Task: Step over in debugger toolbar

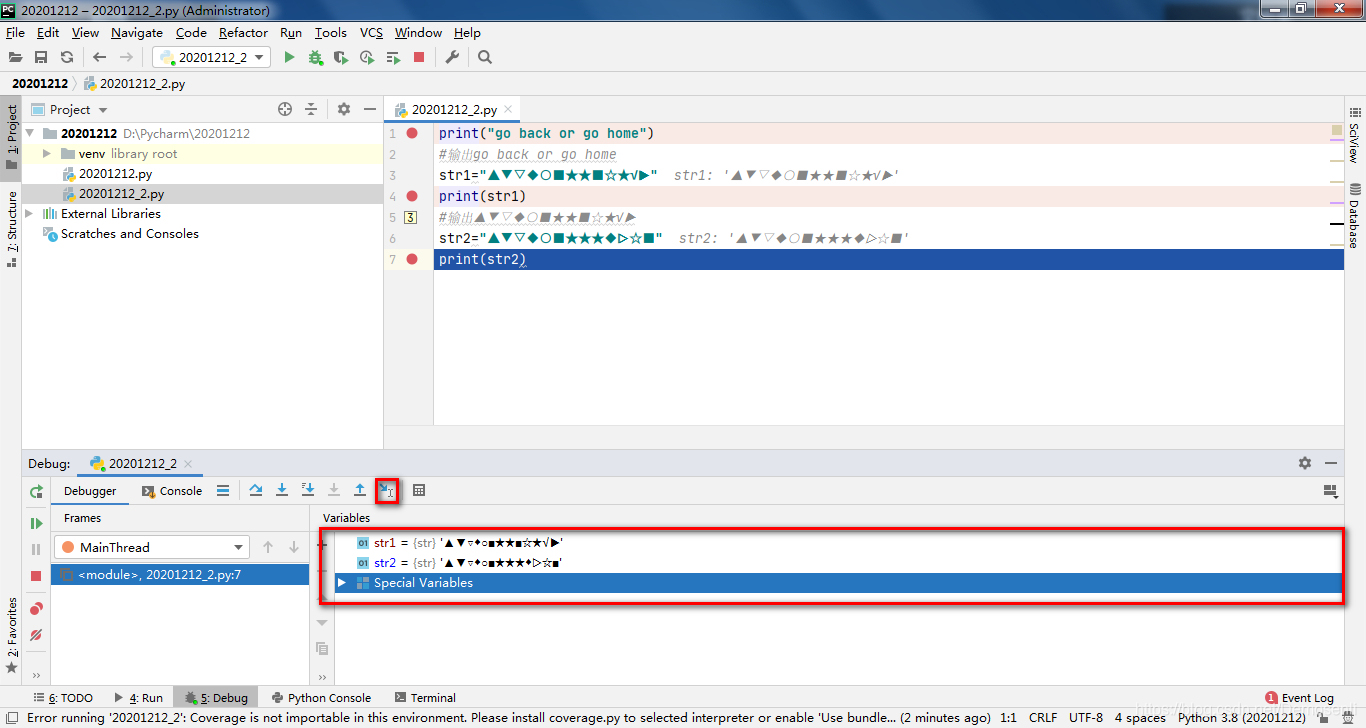Action: pos(256,490)
